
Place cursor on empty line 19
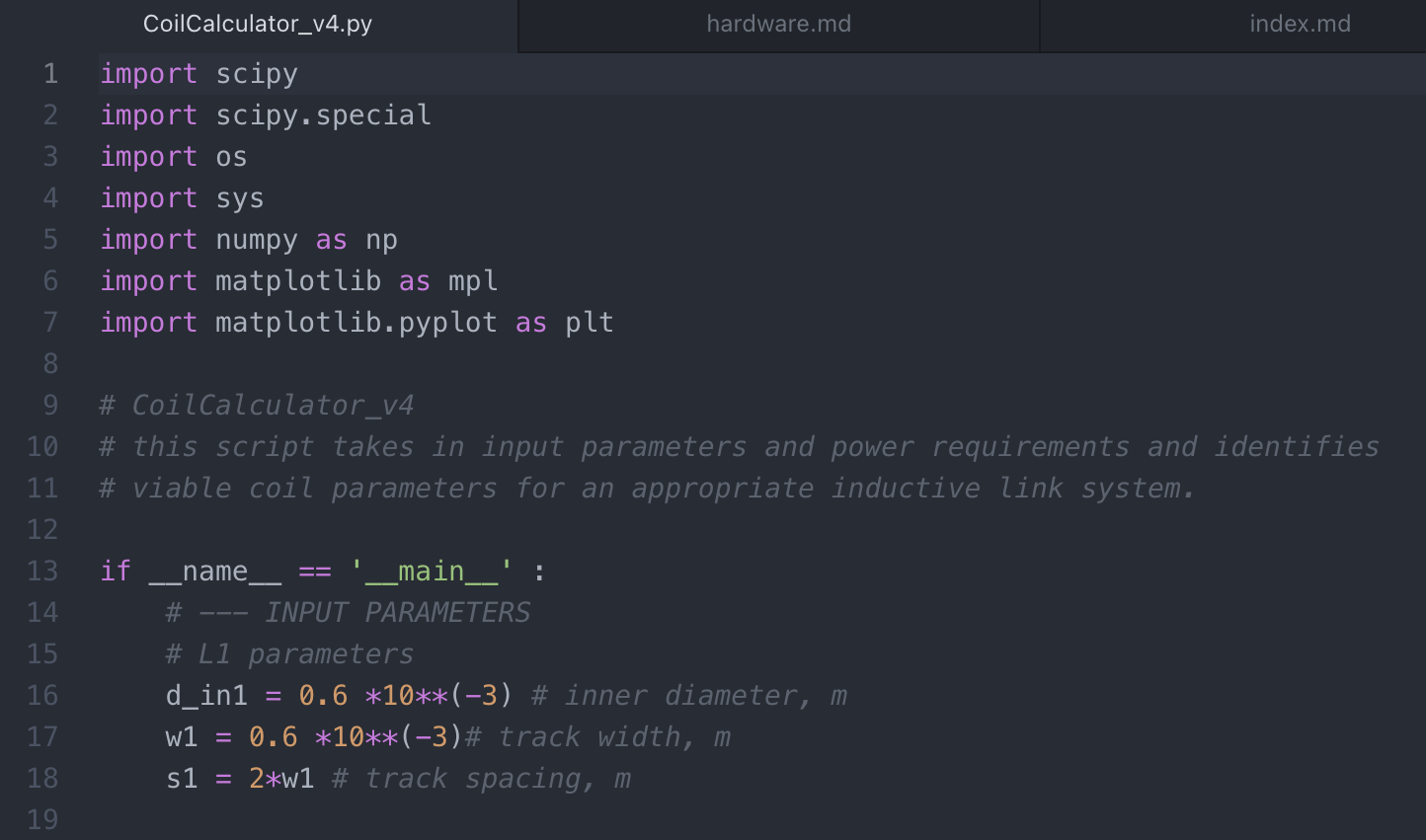click(x=395, y=820)
